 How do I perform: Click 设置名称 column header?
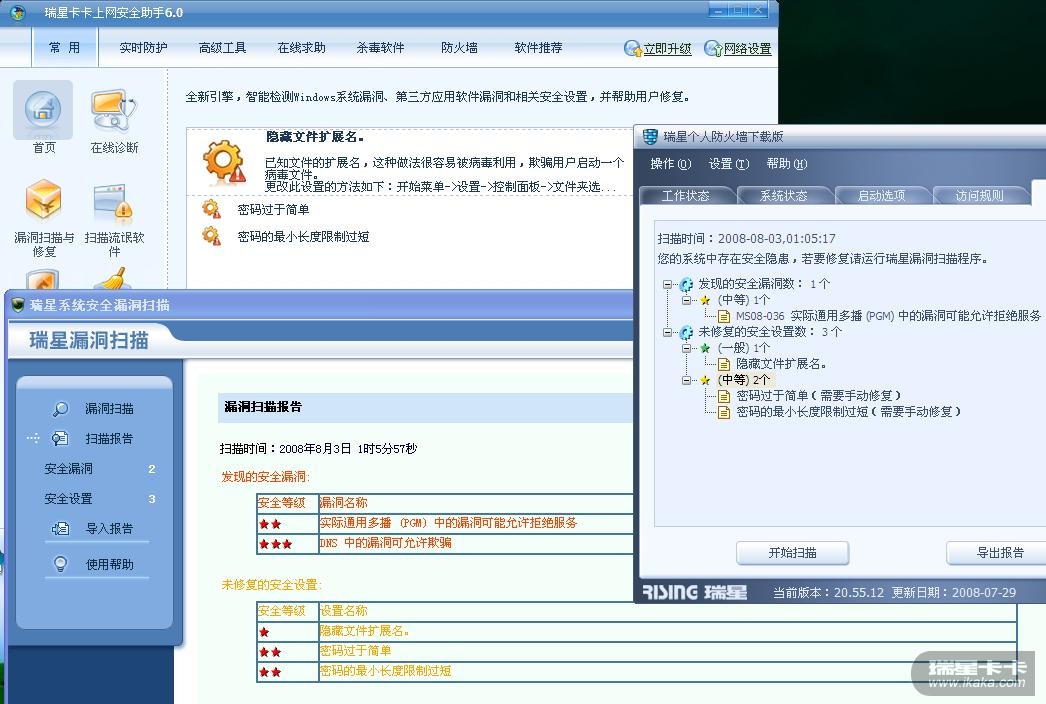(344, 611)
